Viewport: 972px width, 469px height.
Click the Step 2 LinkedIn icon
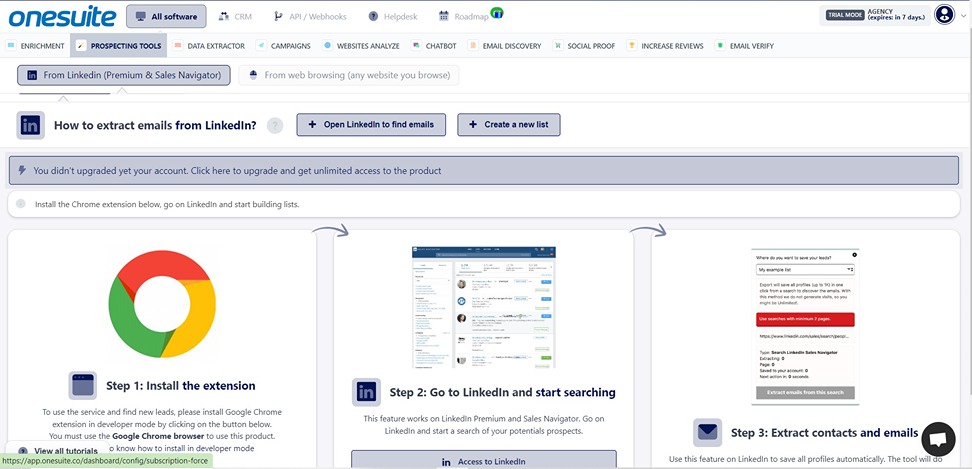click(x=366, y=392)
